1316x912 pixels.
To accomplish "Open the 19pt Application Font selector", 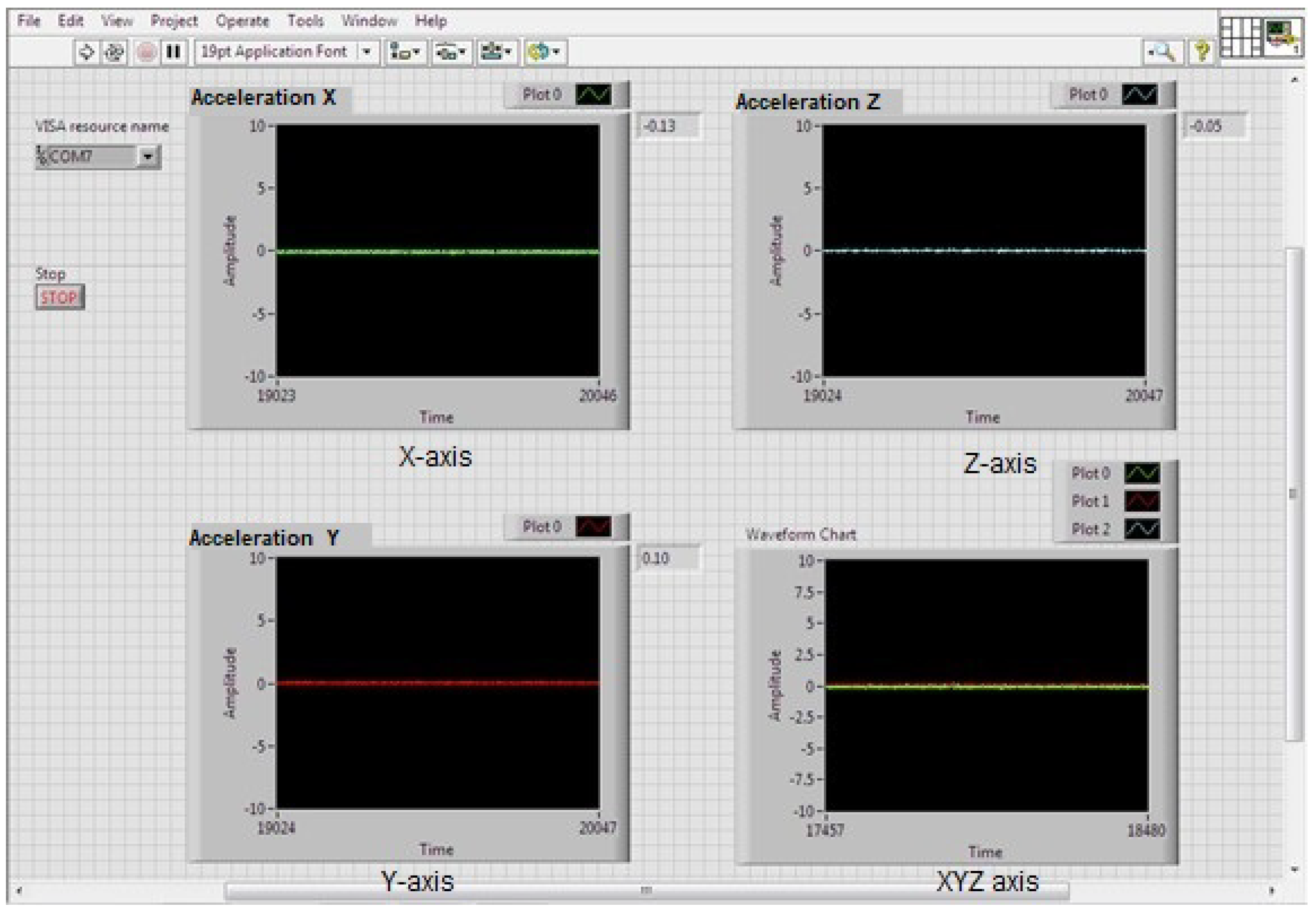I will click(286, 52).
